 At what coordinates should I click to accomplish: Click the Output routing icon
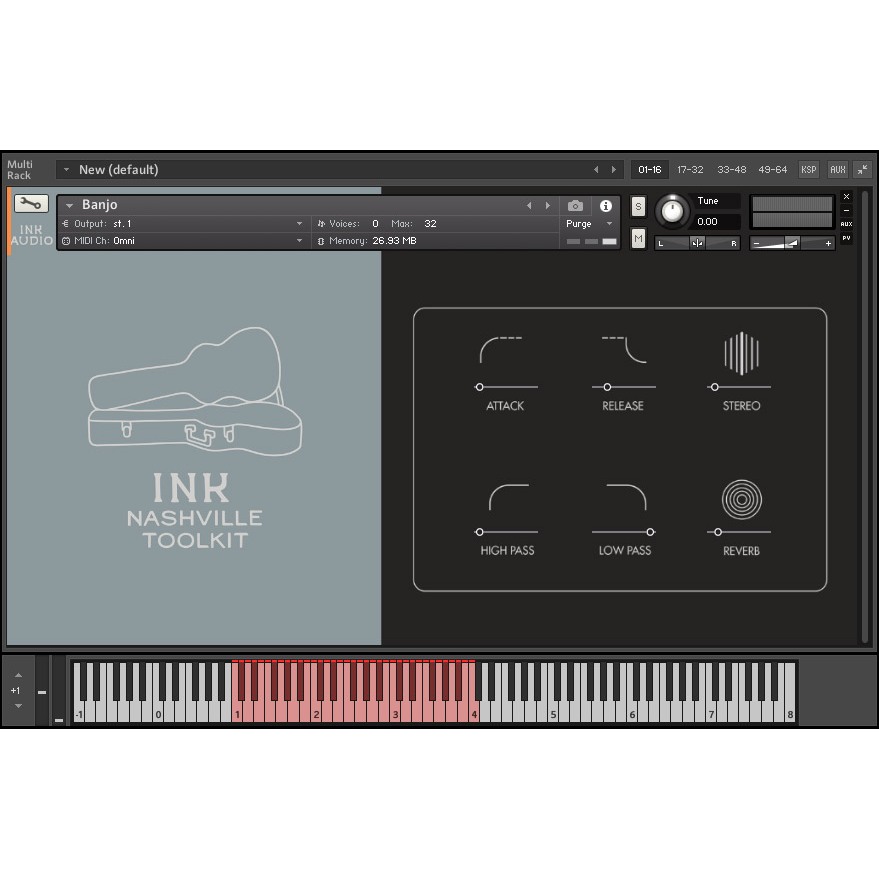tap(66, 224)
